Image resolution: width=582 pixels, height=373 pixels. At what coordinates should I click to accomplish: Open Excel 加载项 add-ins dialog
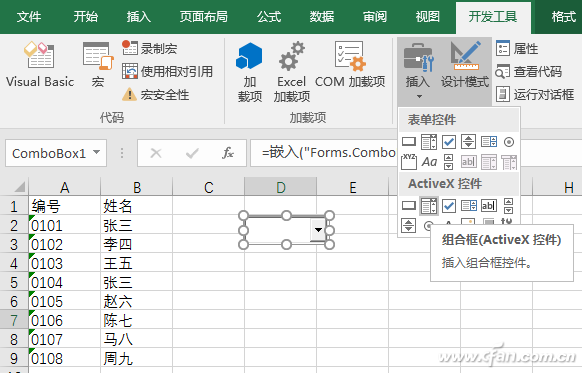tap(292, 72)
